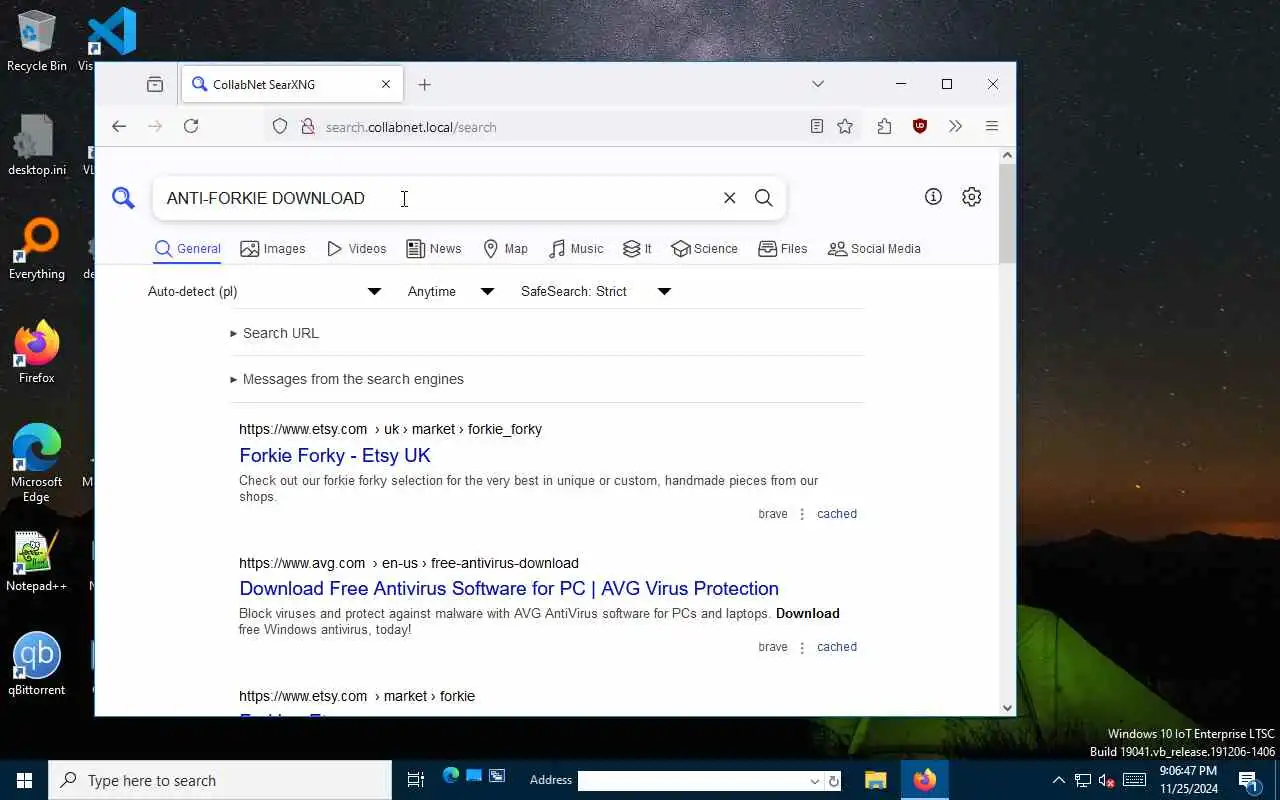Switch to the Music search category
This screenshot has height=800, width=1280.
[576, 249]
